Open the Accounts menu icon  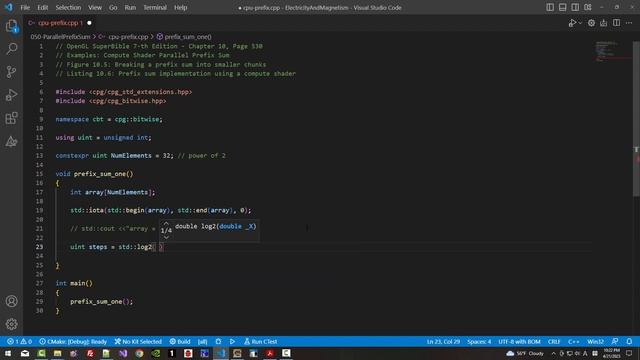click(x=11, y=301)
